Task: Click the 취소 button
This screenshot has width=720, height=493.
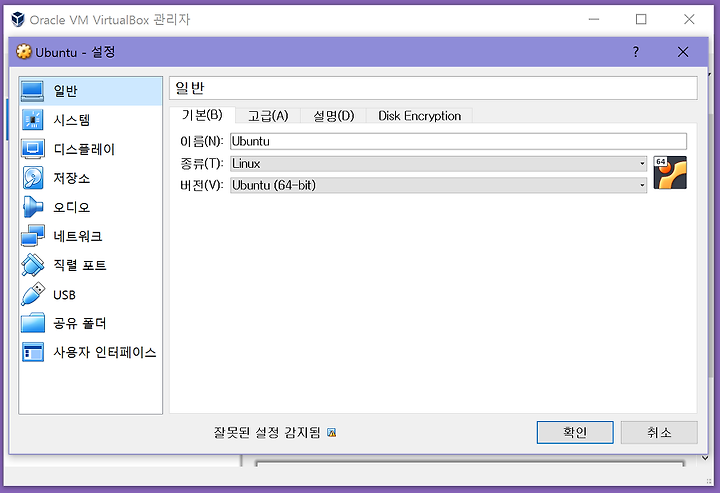Action: coord(659,432)
